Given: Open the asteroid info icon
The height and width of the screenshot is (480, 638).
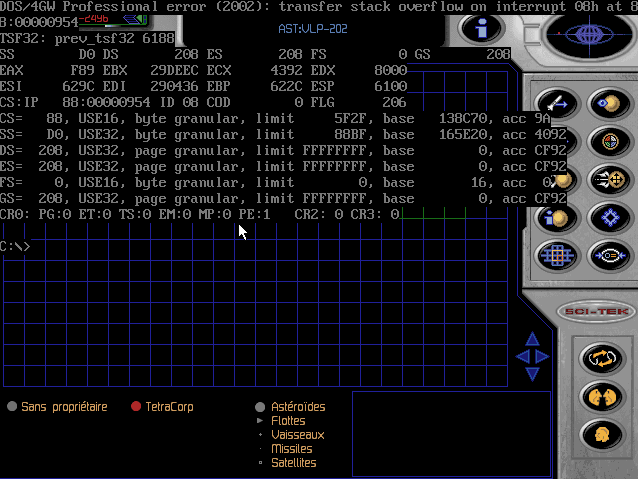Looking at the screenshot, I should (x=557, y=218).
